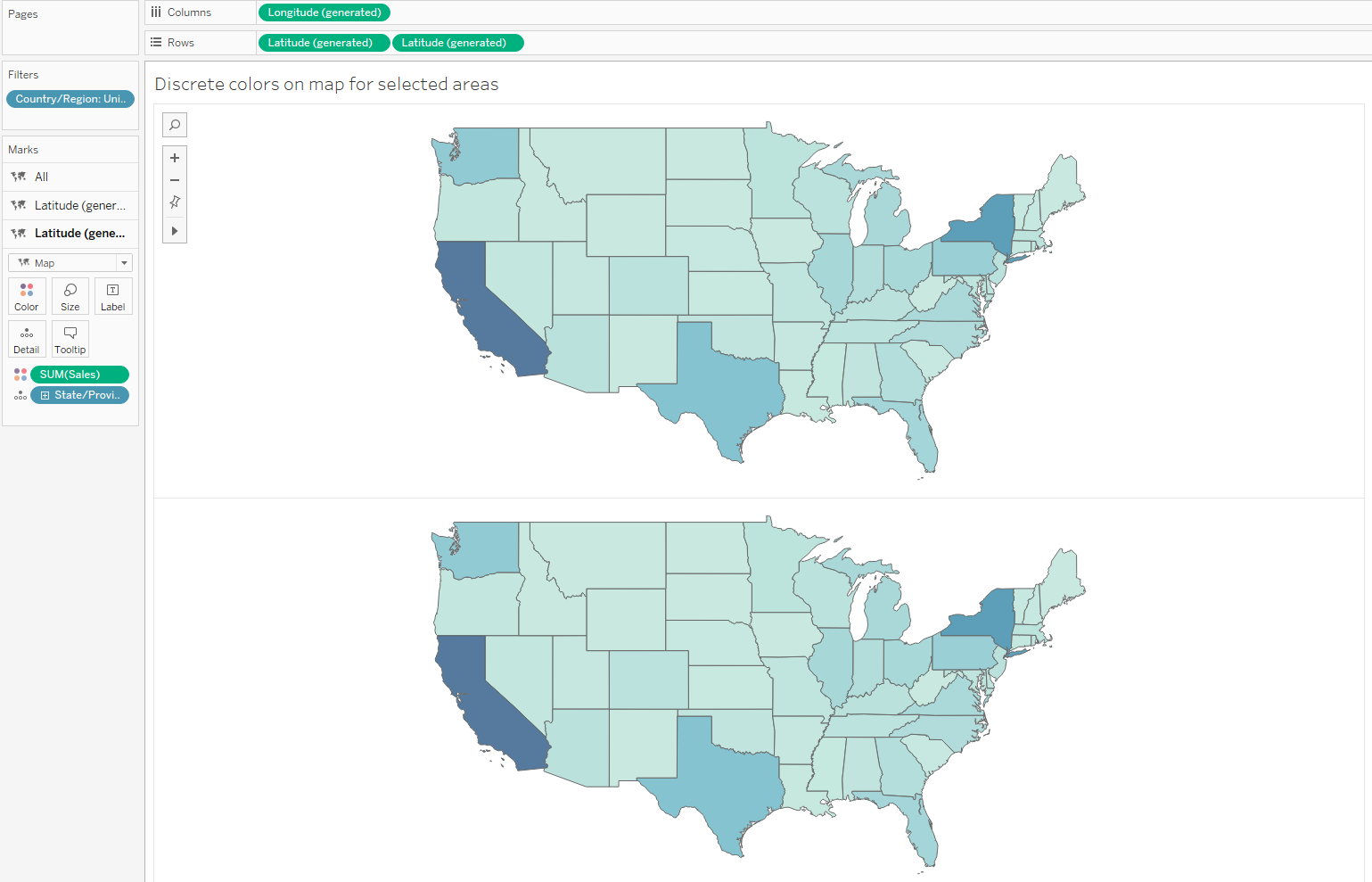Open the Tooltip marks card button
Screen dimensions: 1372x882
coord(70,339)
